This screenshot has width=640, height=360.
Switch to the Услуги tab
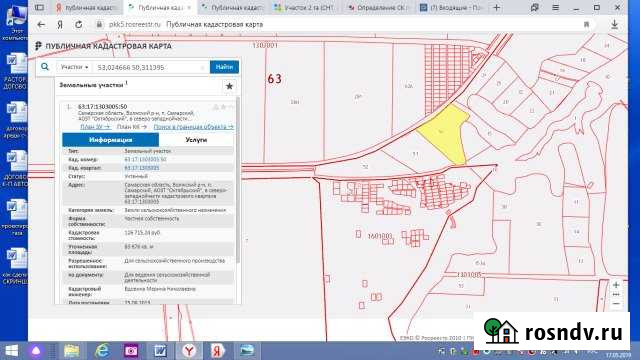[196, 140]
